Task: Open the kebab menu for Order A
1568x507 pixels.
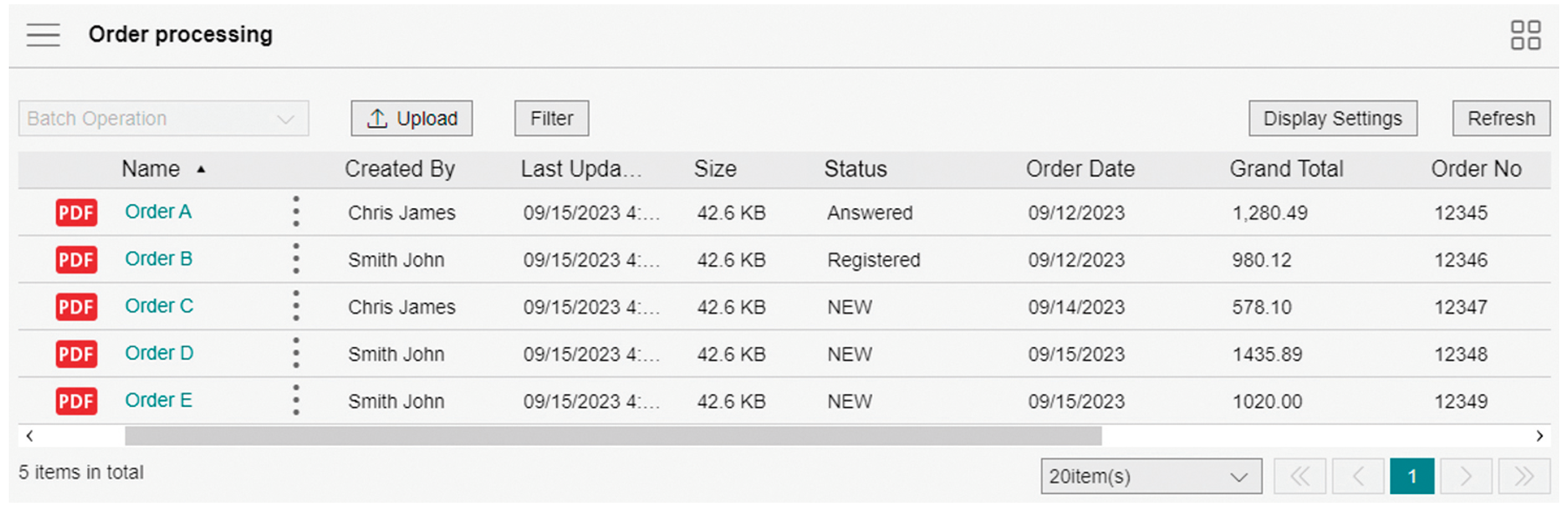Action: 296,212
